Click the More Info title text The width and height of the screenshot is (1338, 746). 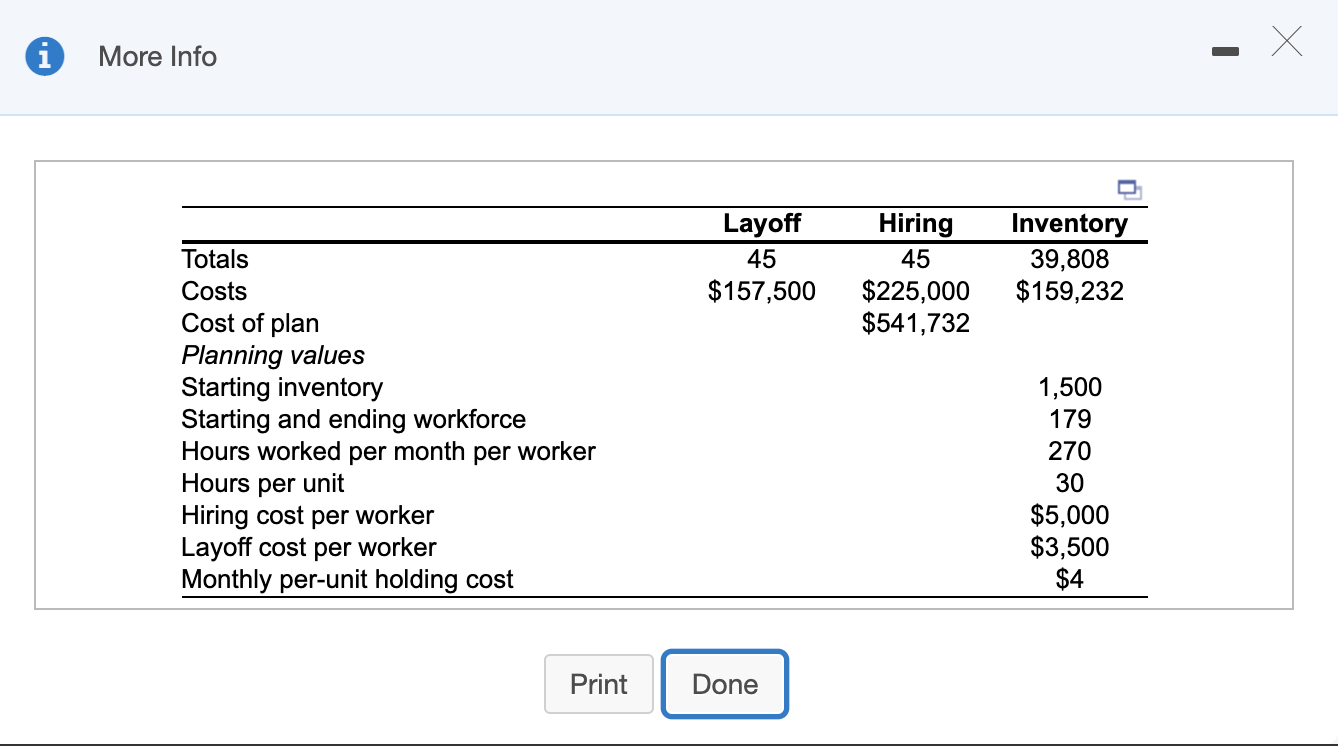point(156,57)
